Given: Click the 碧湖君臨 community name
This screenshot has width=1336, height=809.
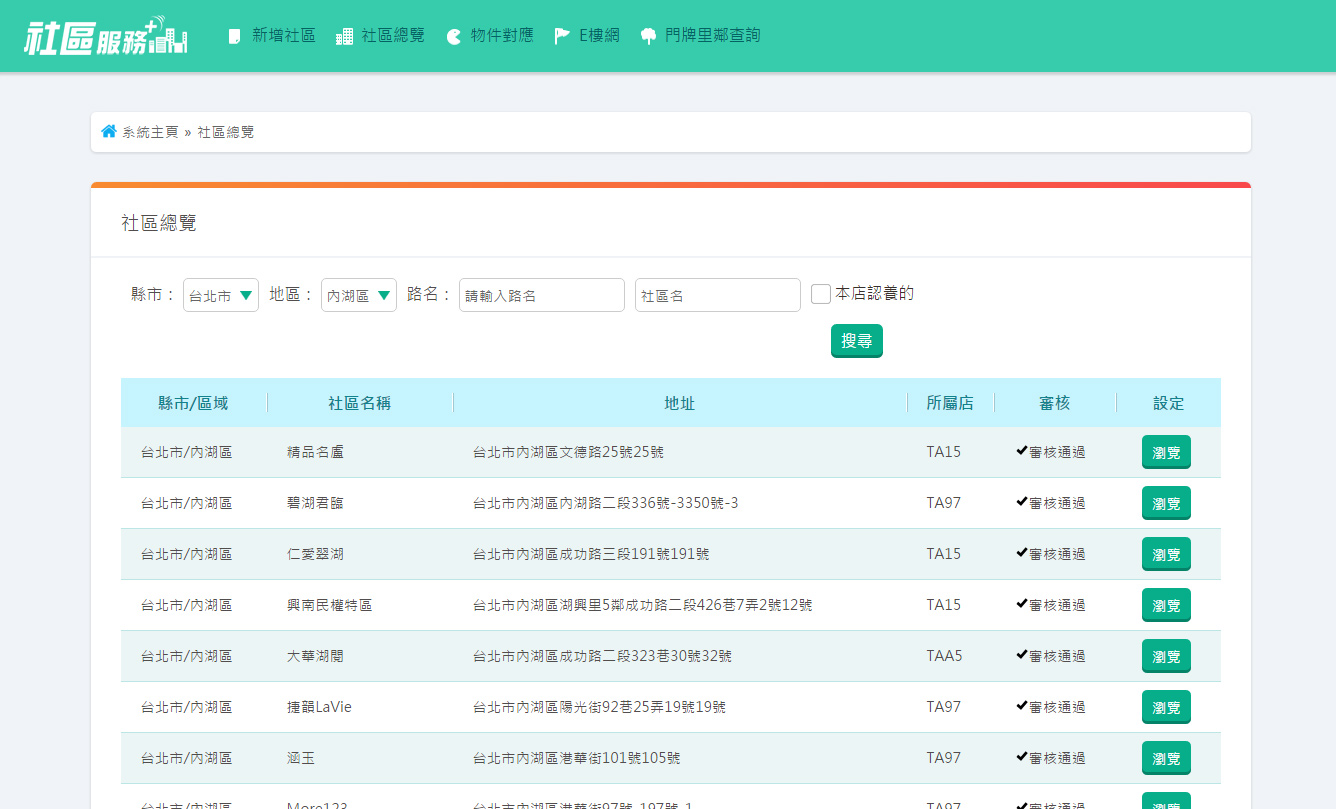Looking at the screenshot, I should [315, 503].
